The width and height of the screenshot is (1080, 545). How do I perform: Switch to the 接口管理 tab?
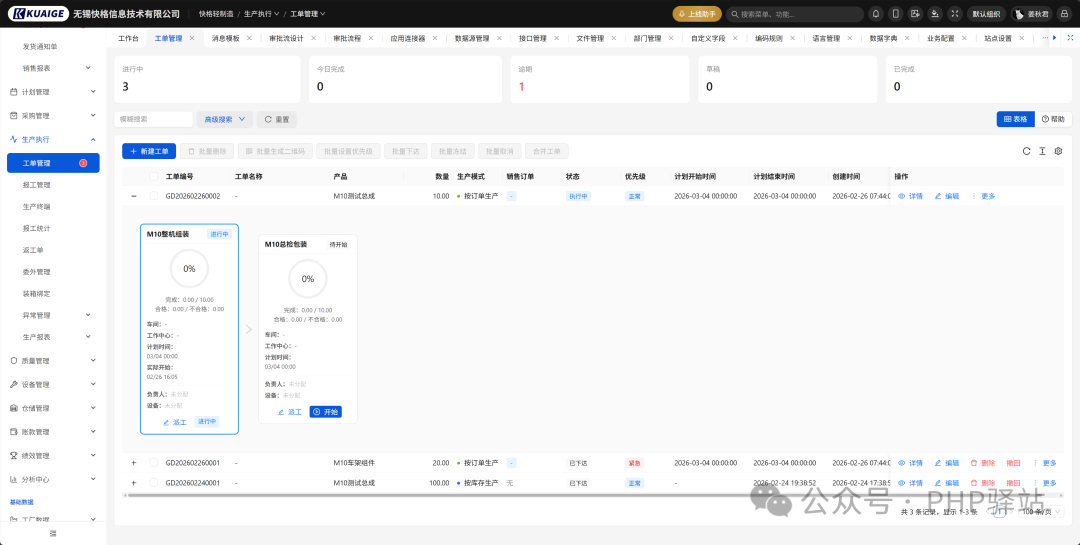(x=532, y=39)
